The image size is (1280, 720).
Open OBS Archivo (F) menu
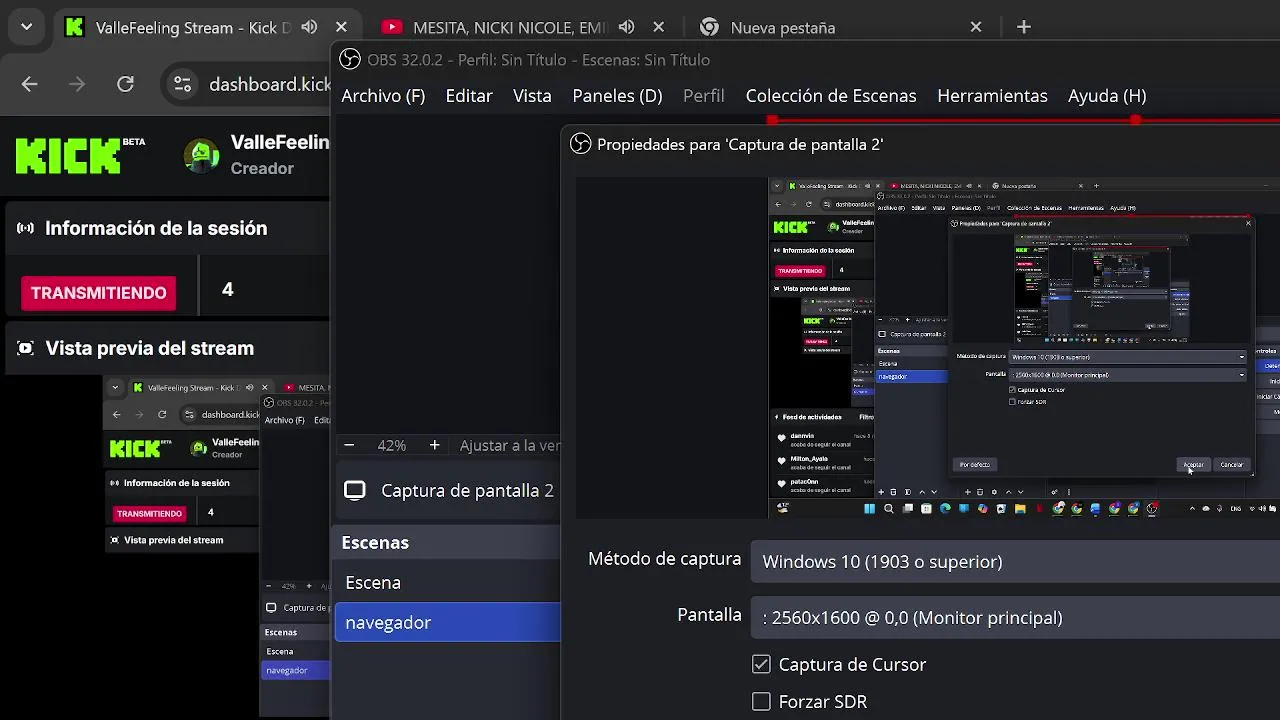[x=383, y=96]
